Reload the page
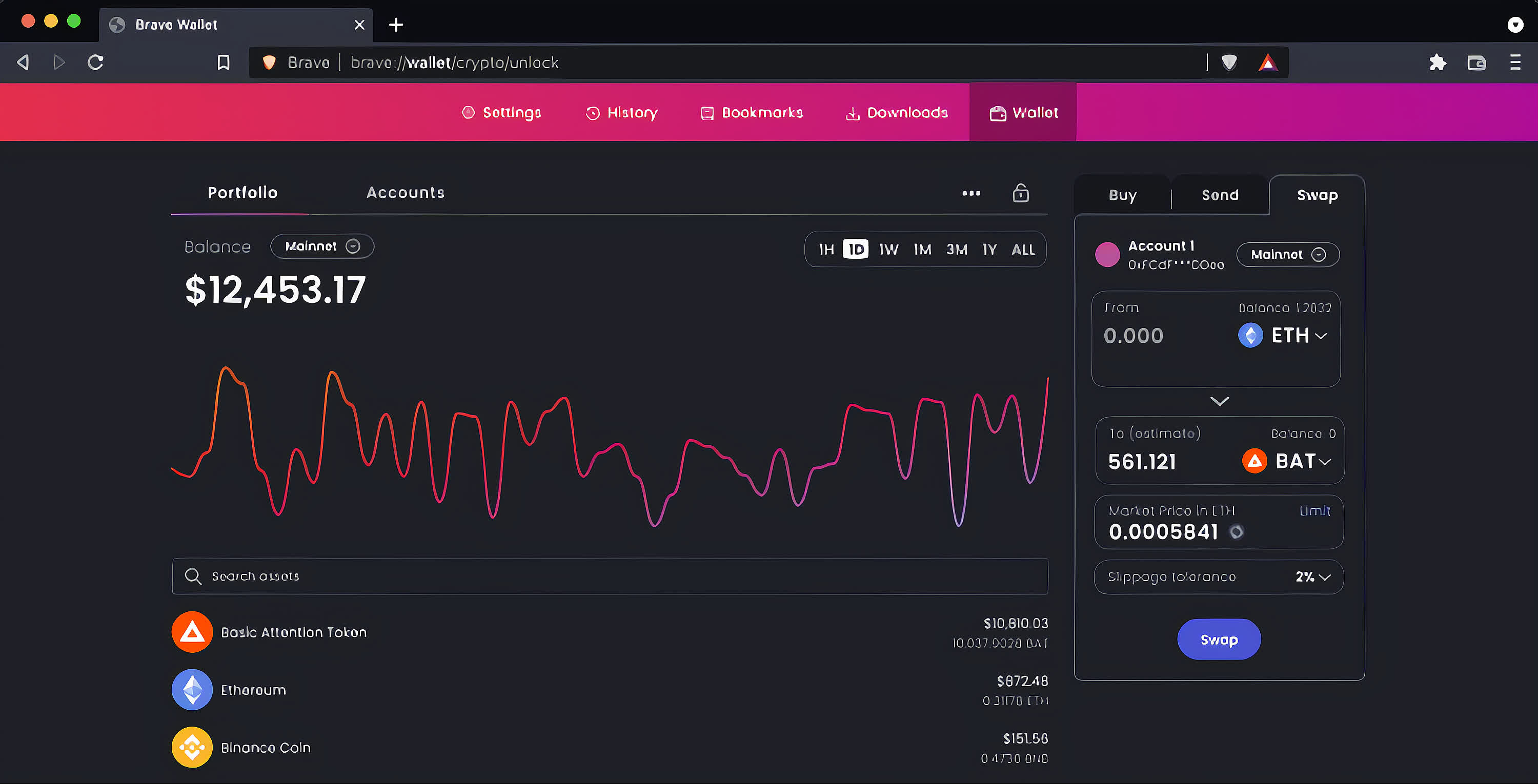 (95, 63)
